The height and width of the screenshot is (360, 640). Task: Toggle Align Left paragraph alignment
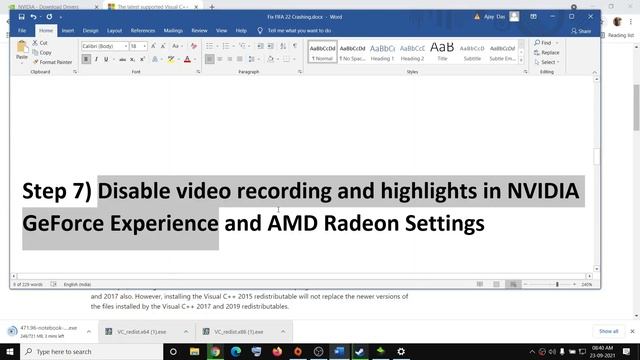209,60
